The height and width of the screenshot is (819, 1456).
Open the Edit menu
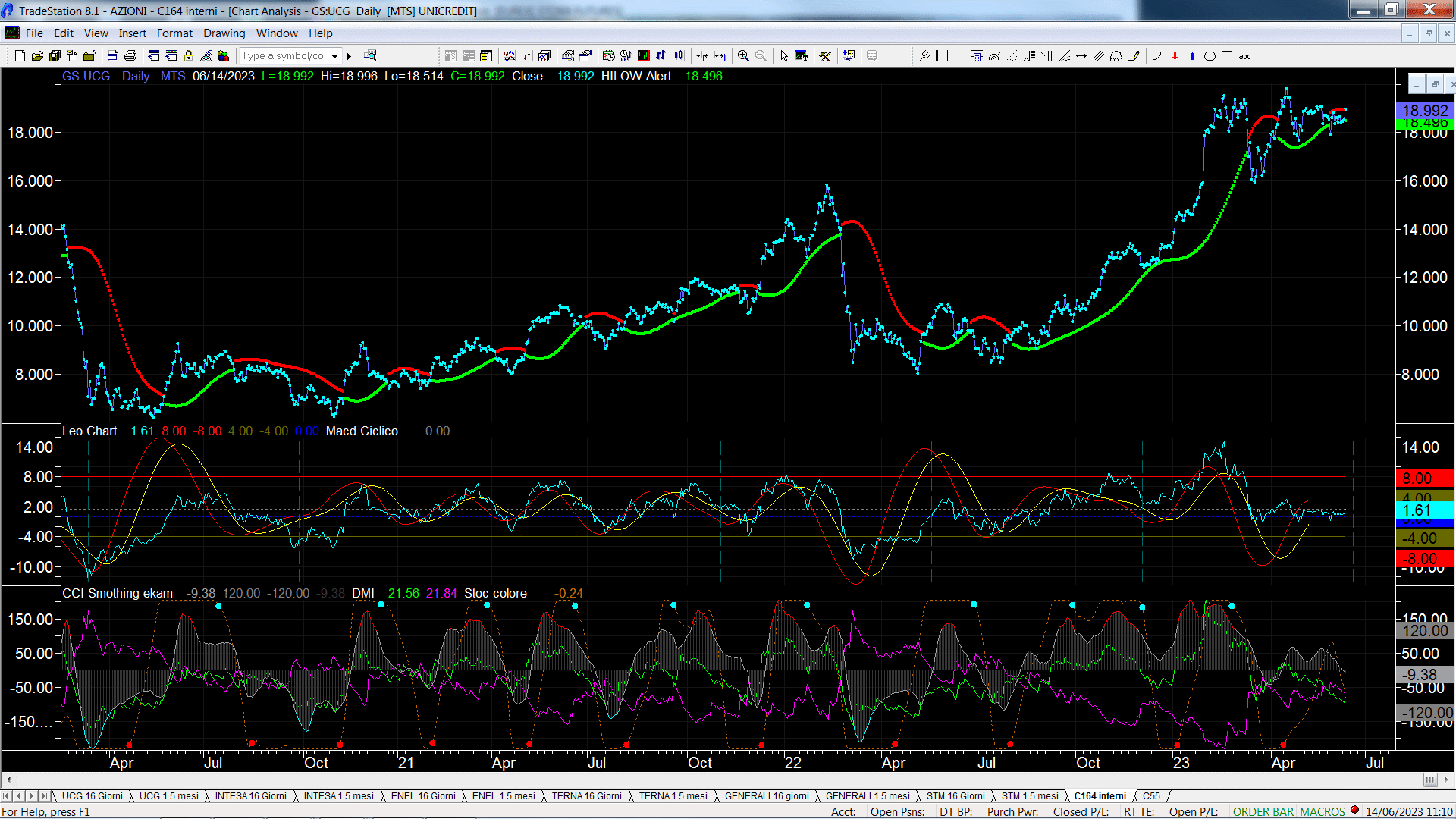[x=64, y=33]
